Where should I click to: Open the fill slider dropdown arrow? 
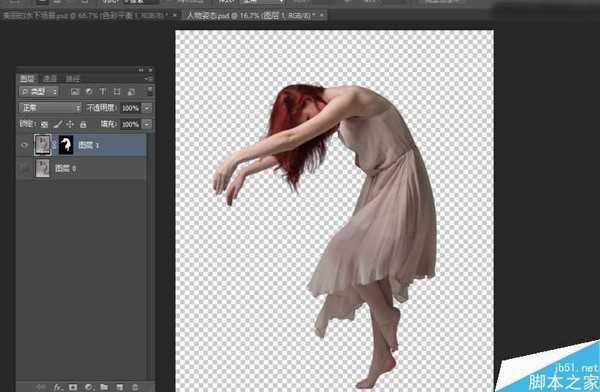(147, 124)
